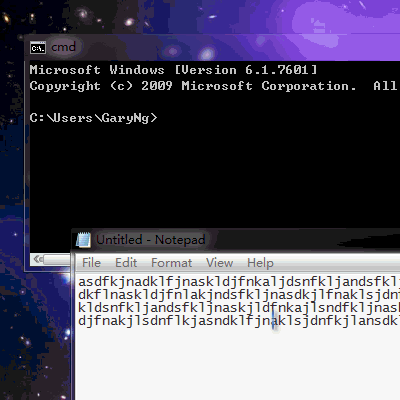Open the File menu in Notepad
The height and width of the screenshot is (400, 400).
click(91, 263)
